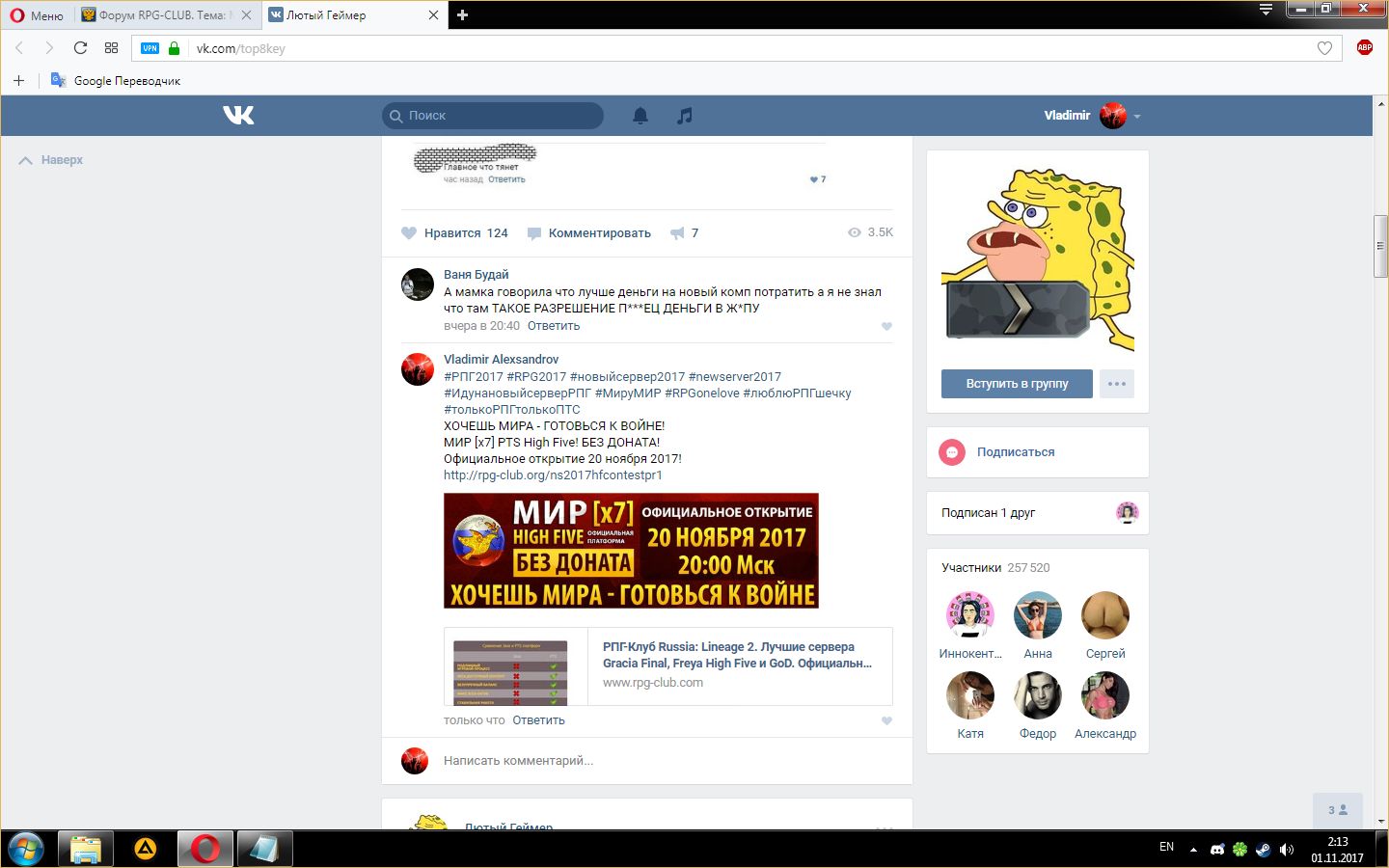Reply to Ваня Будай comment
1389x868 pixels.
pos(554,326)
